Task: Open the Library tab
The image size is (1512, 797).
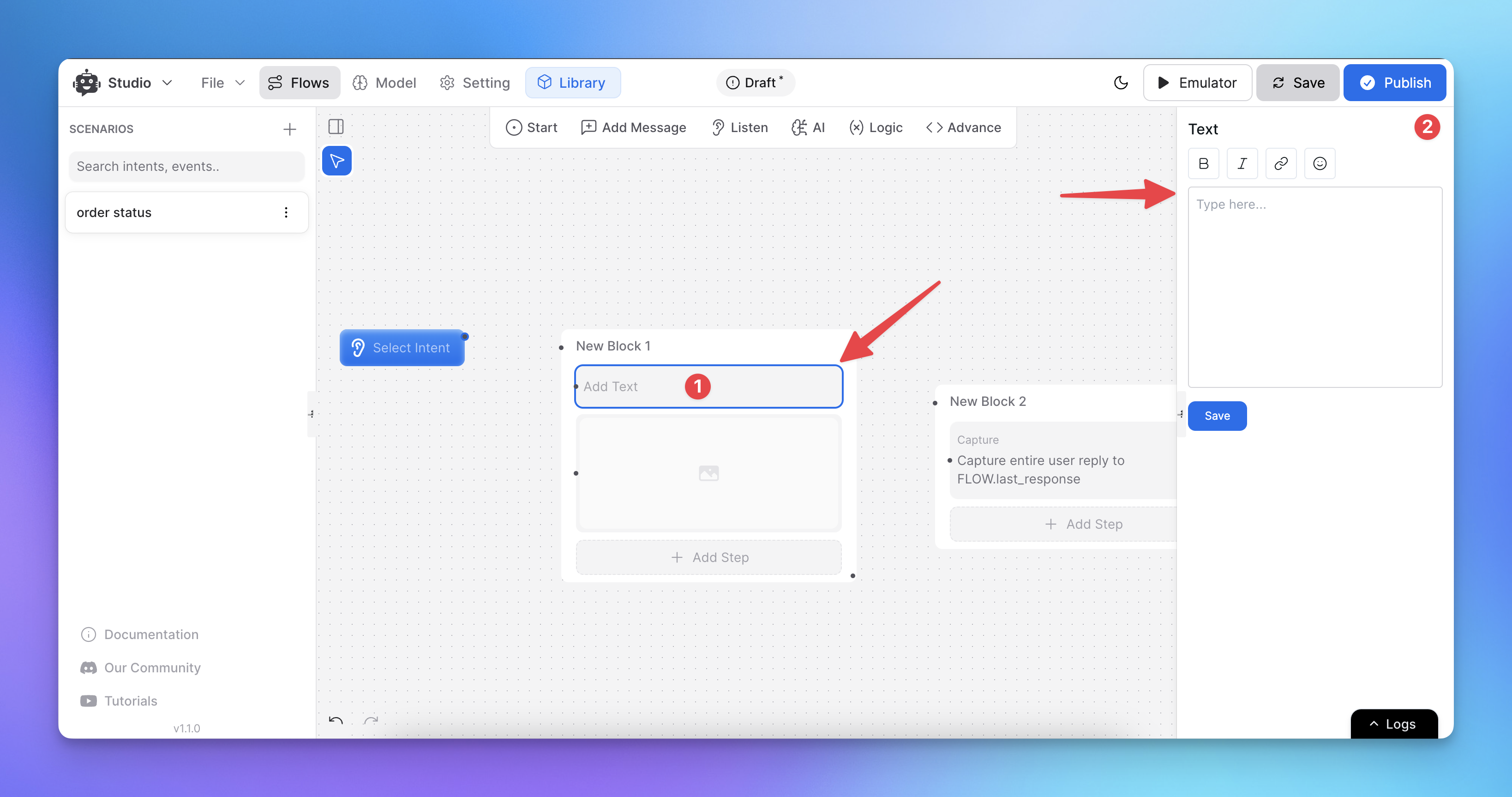Action: pyautogui.click(x=572, y=83)
